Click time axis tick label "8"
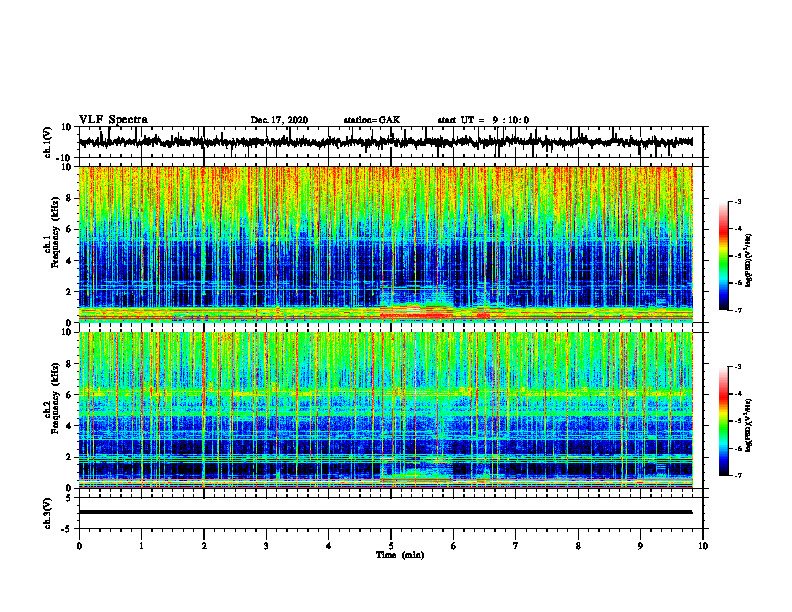Image resolution: width=792 pixels, height=612 pixels. coord(578,546)
